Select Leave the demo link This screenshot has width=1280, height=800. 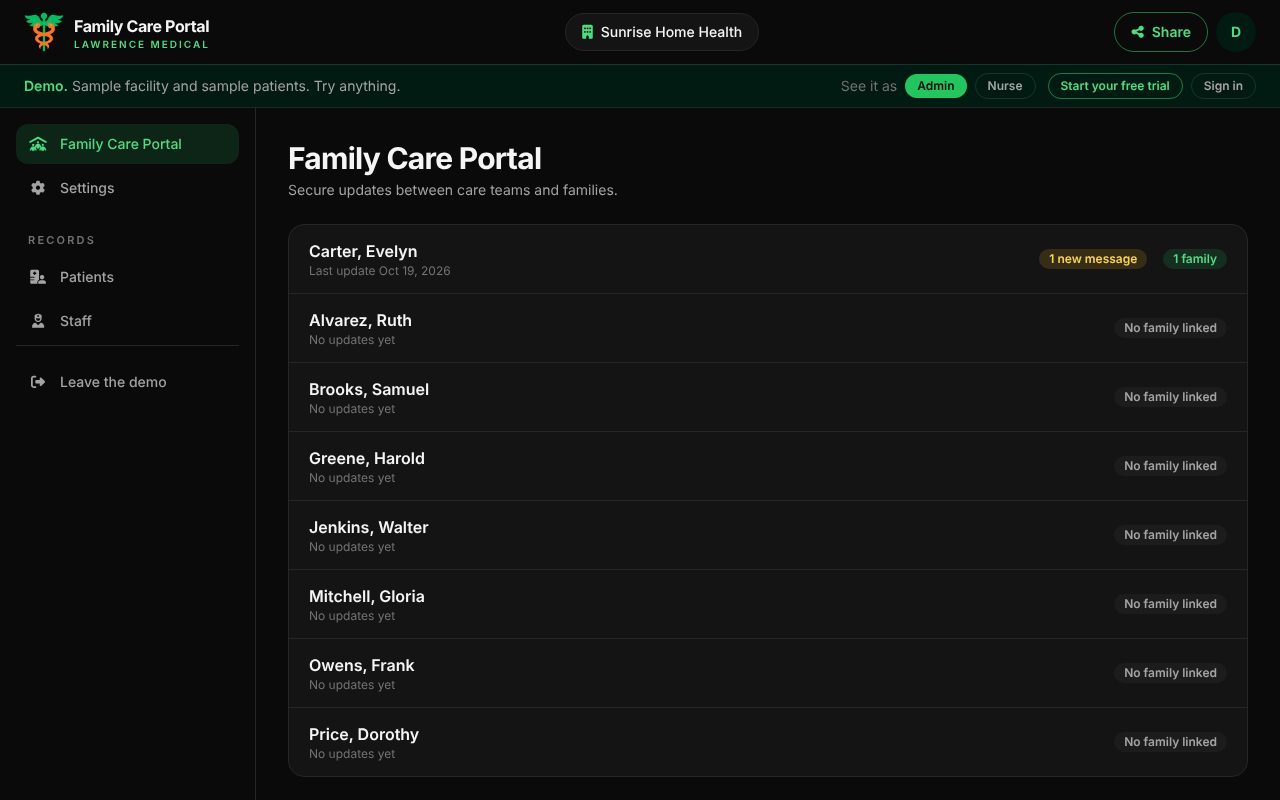[127, 382]
